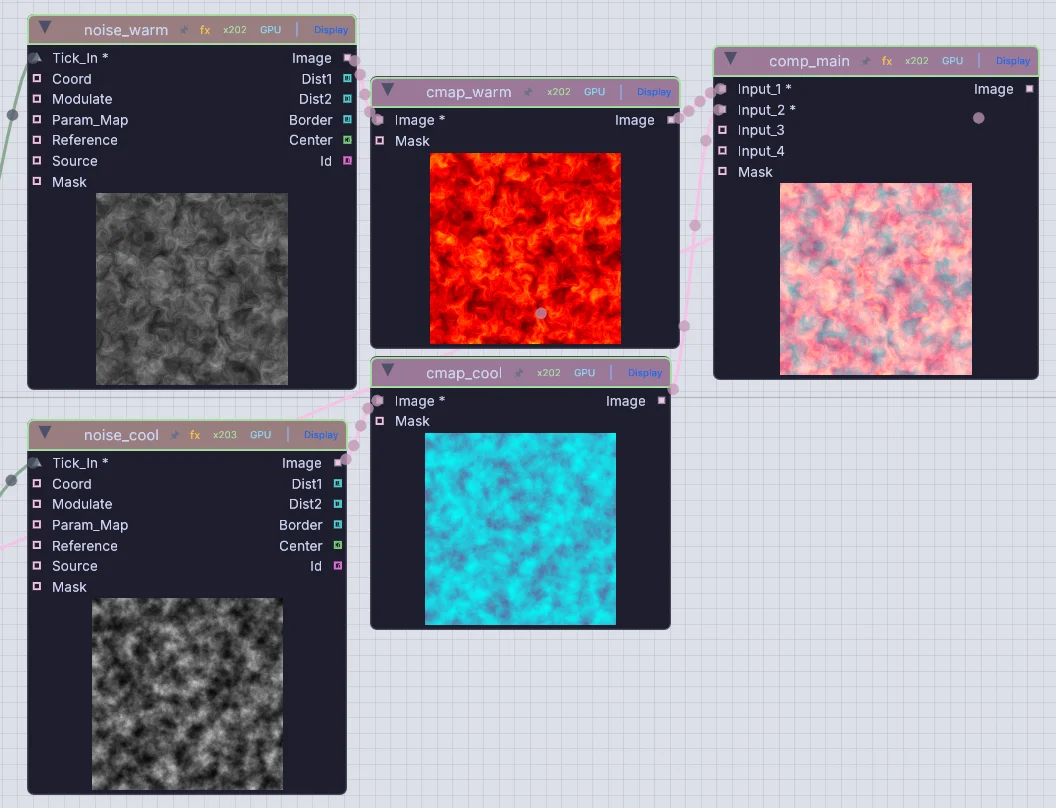Click the Center output socket on noise_cool
1056x808 pixels.
pyautogui.click(x=338, y=545)
